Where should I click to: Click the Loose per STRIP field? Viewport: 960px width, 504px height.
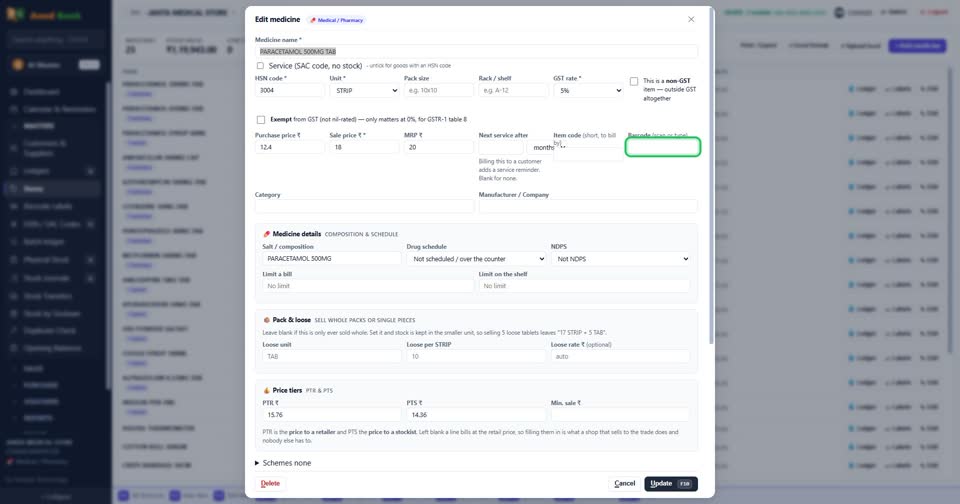(476, 356)
